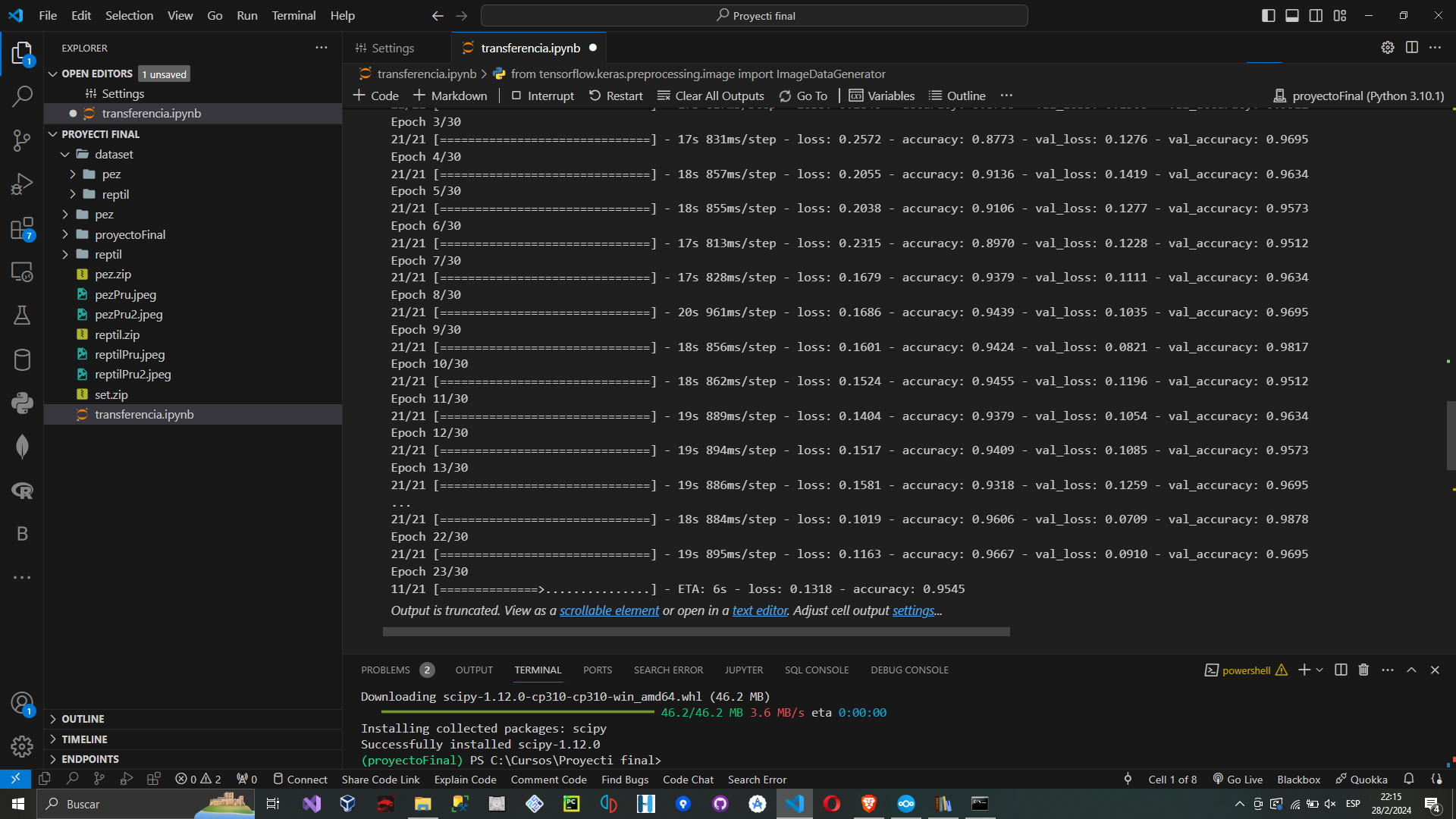Toggle secondary sidebar layout button
Screen dimensions: 1456x819
pos(1316,15)
